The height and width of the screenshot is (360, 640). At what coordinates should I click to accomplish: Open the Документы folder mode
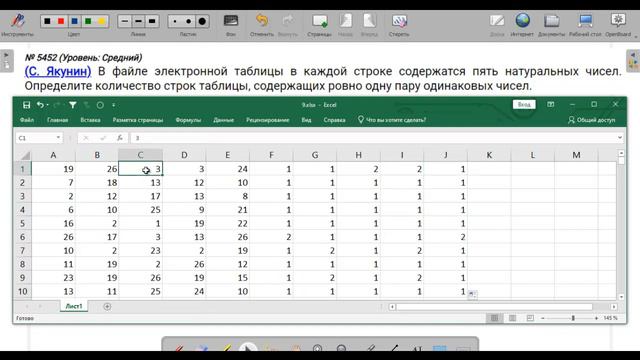[x=551, y=21]
